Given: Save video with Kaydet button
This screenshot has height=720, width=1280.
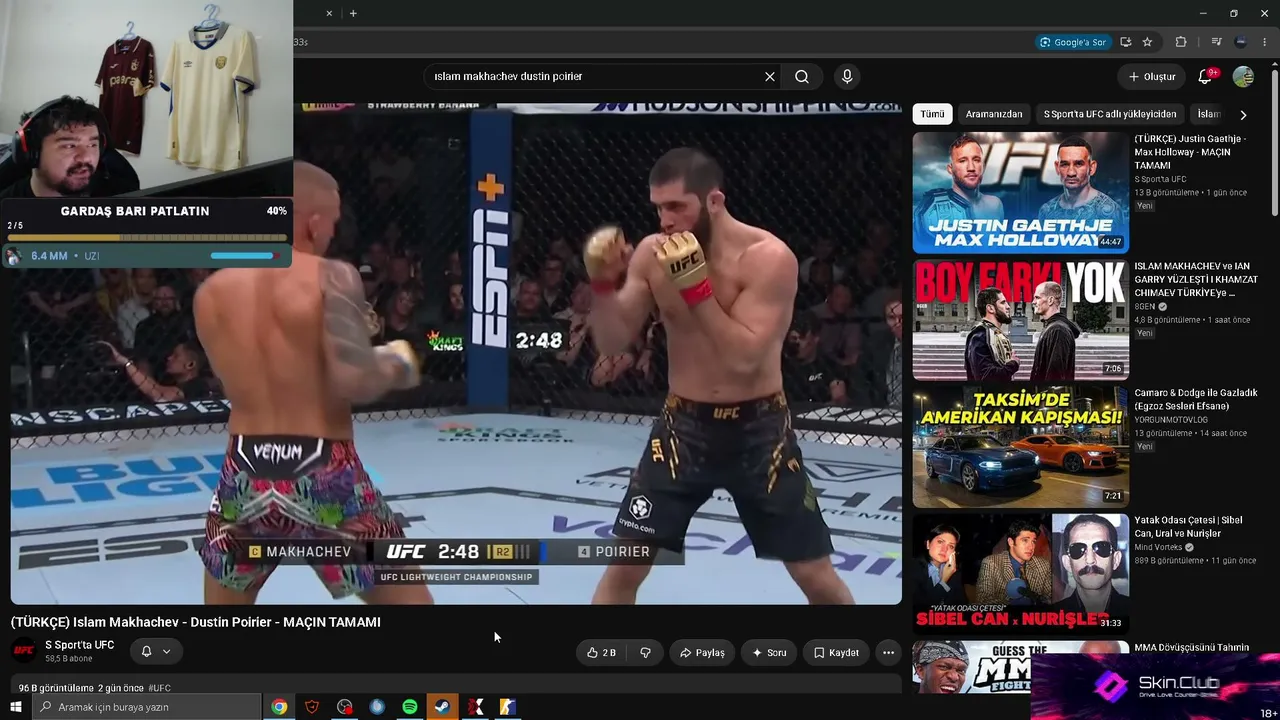Looking at the screenshot, I should point(836,653).
